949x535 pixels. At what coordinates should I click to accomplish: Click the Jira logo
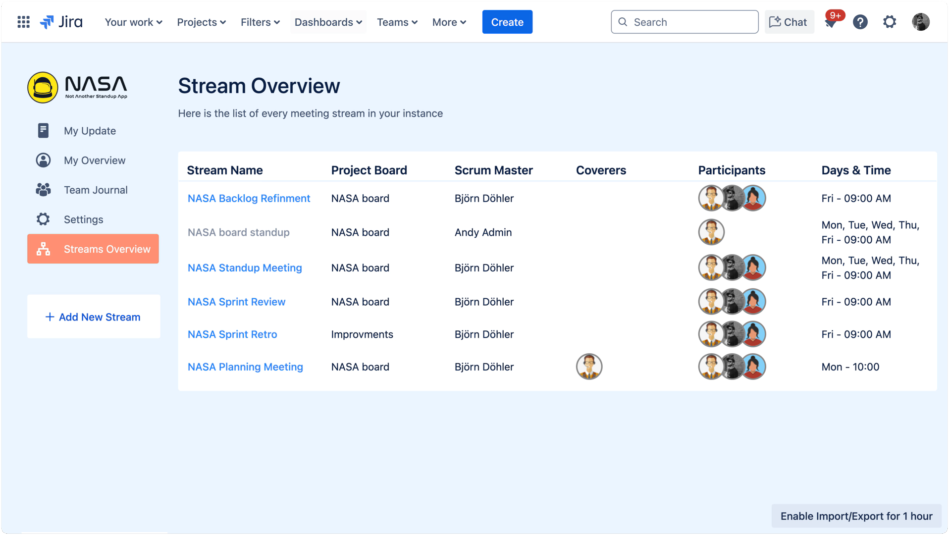pyautogui.click(x=61, y=22)
